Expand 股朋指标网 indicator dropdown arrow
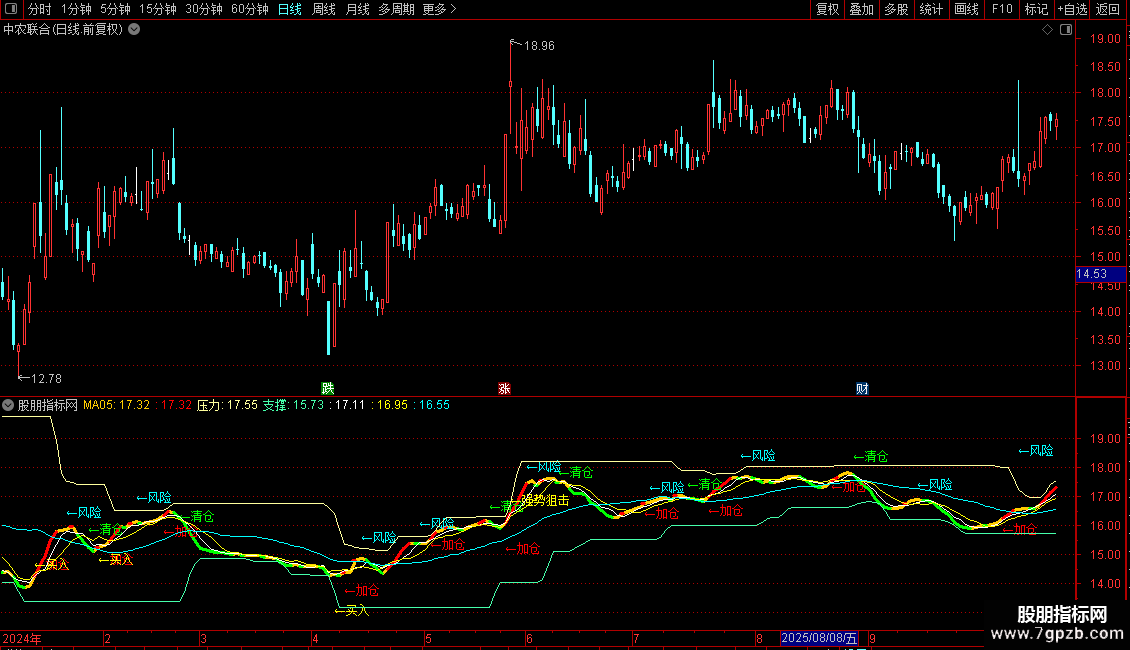This screenshot has width=1130, height=650. 8,406
